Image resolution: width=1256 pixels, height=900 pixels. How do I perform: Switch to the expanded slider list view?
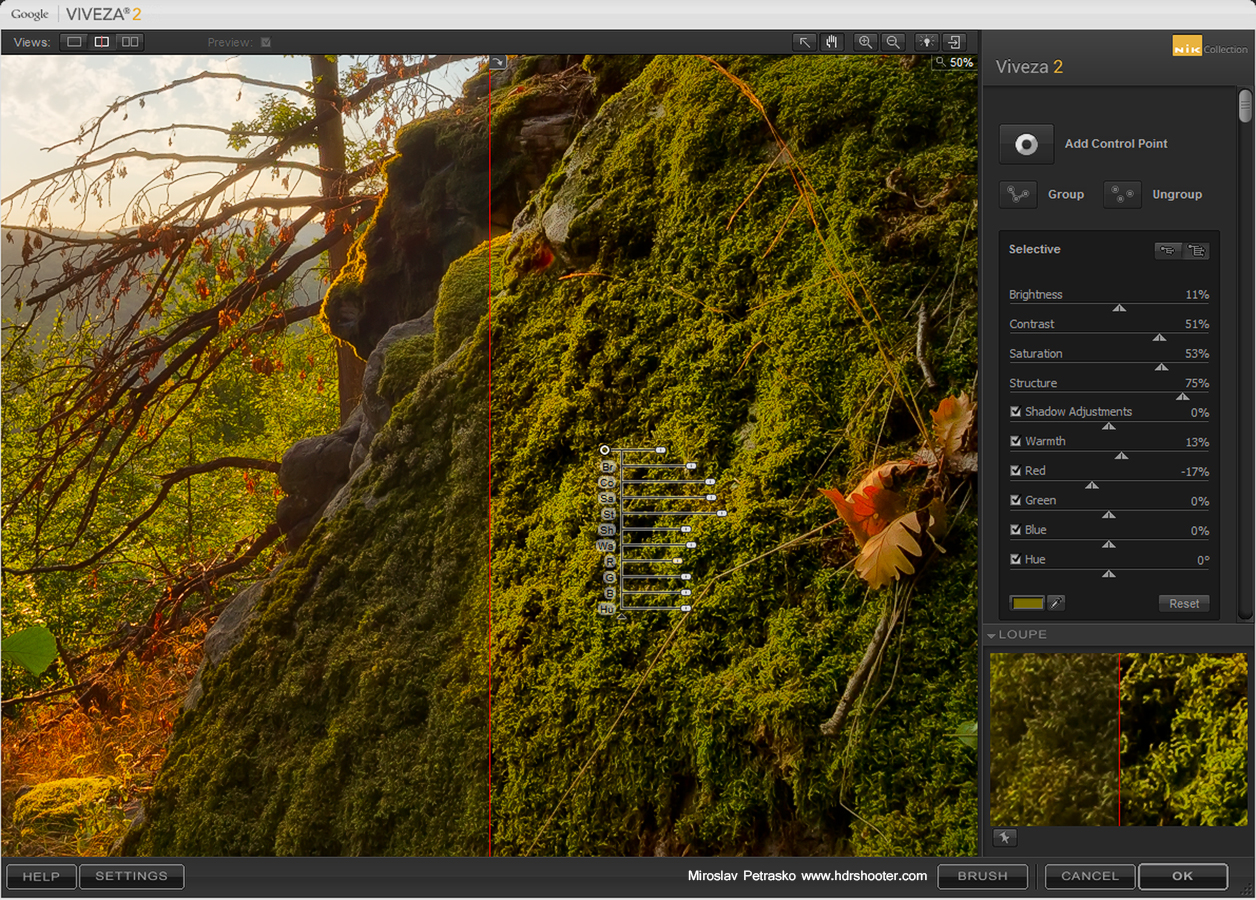pos(1196,251)
